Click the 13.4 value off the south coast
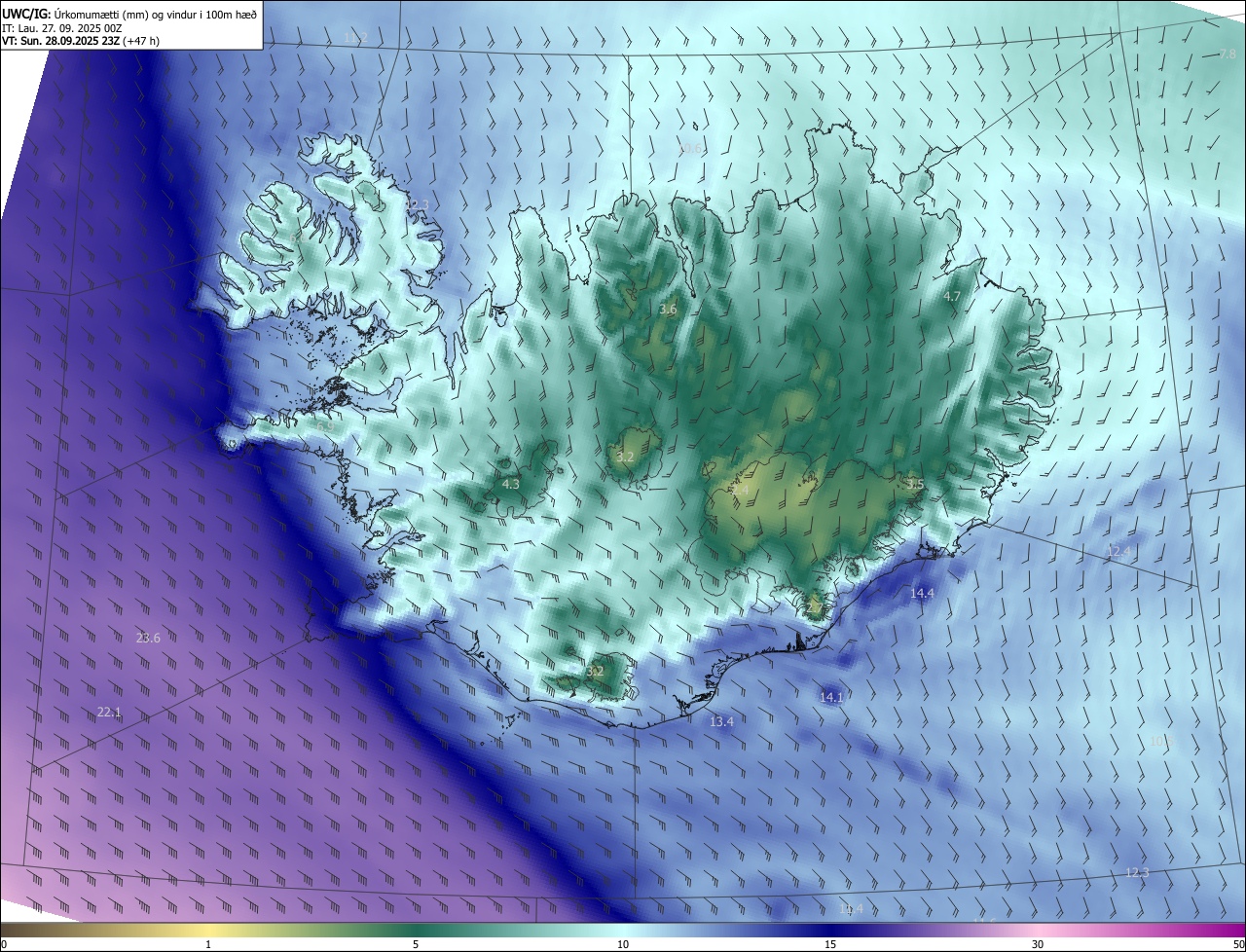This screenshot has width=1246, height=952. [x=721, y=721]
